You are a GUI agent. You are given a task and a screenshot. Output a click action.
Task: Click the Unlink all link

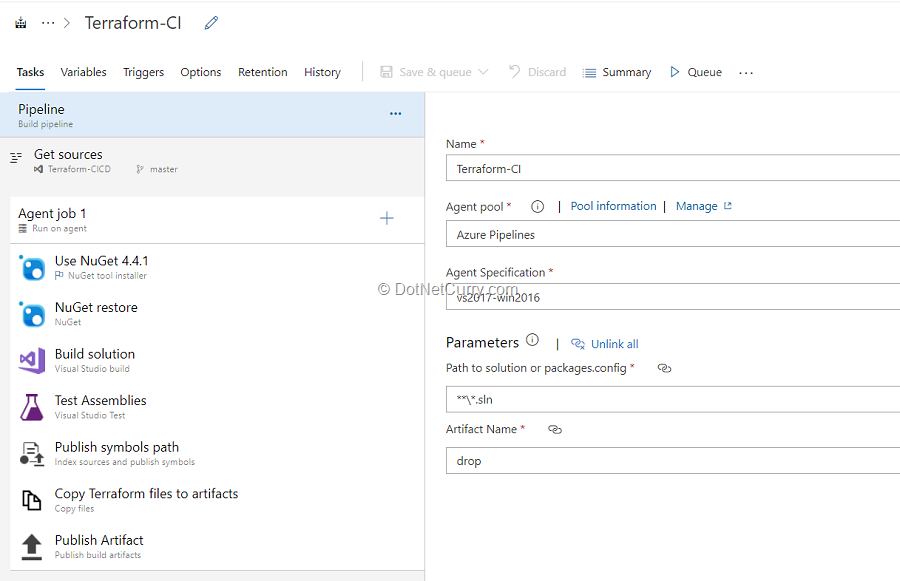click(614, 344)
